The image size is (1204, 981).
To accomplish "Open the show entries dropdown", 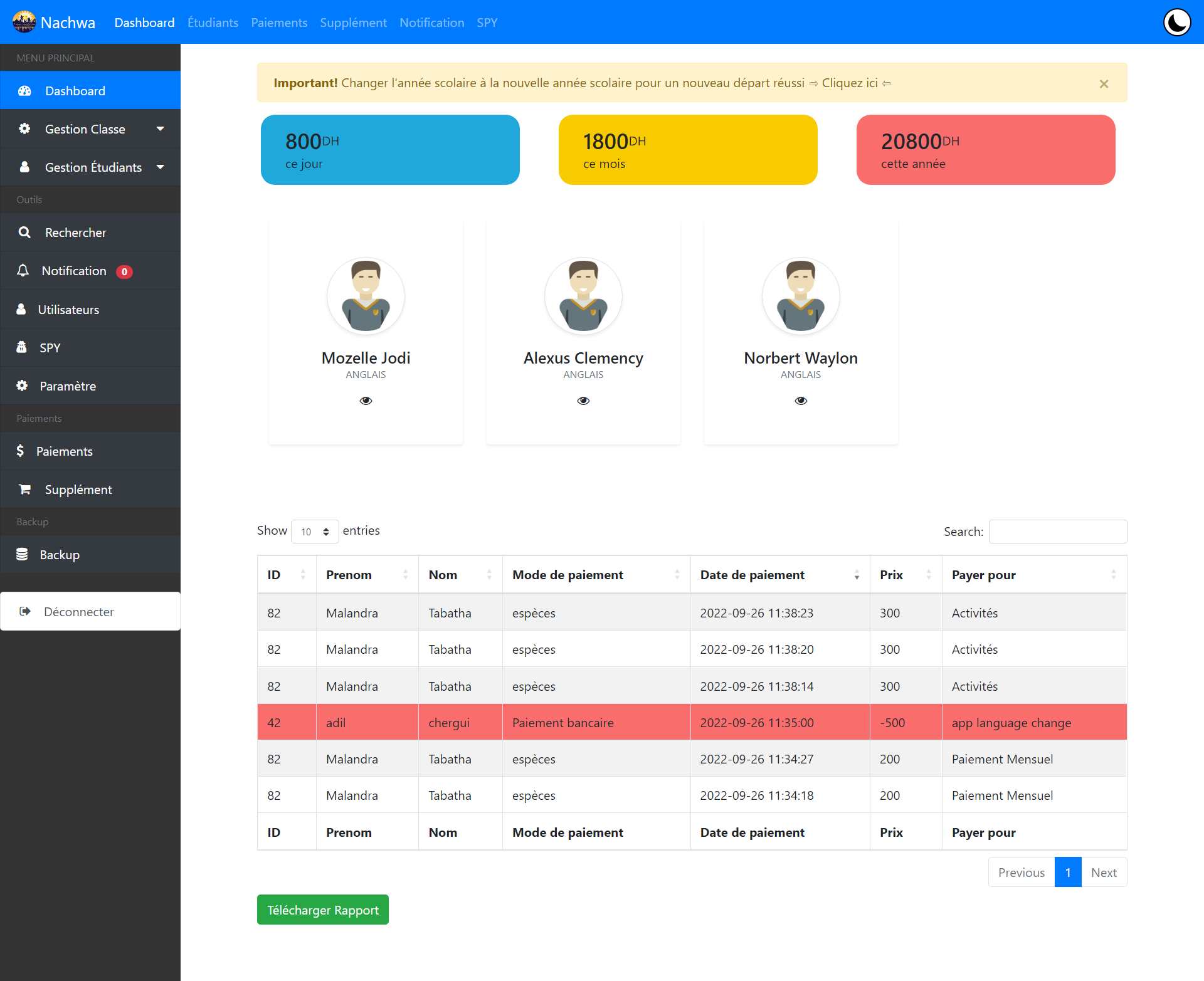I will click(x=315, y=532).
